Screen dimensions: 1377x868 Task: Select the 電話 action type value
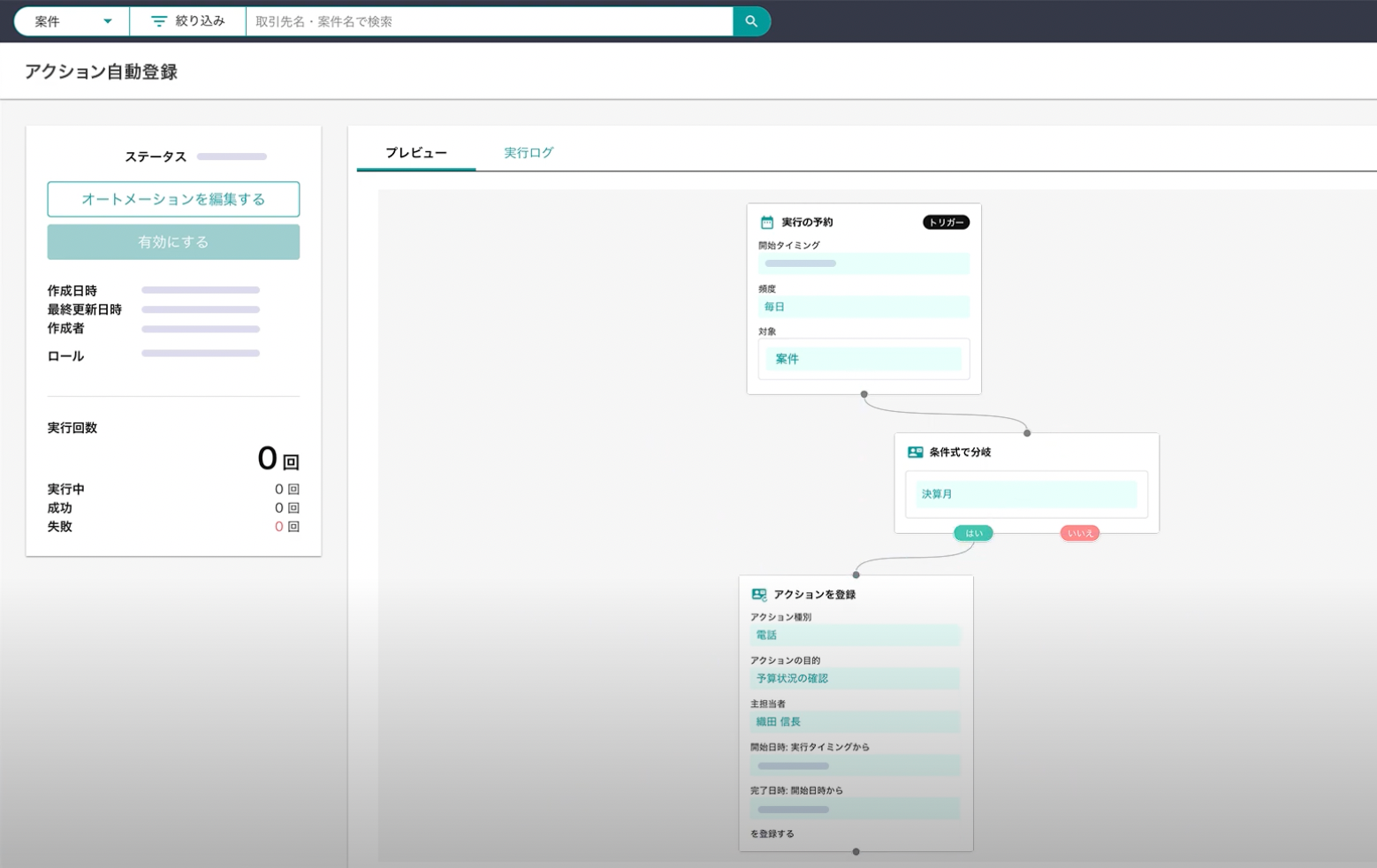855,635
